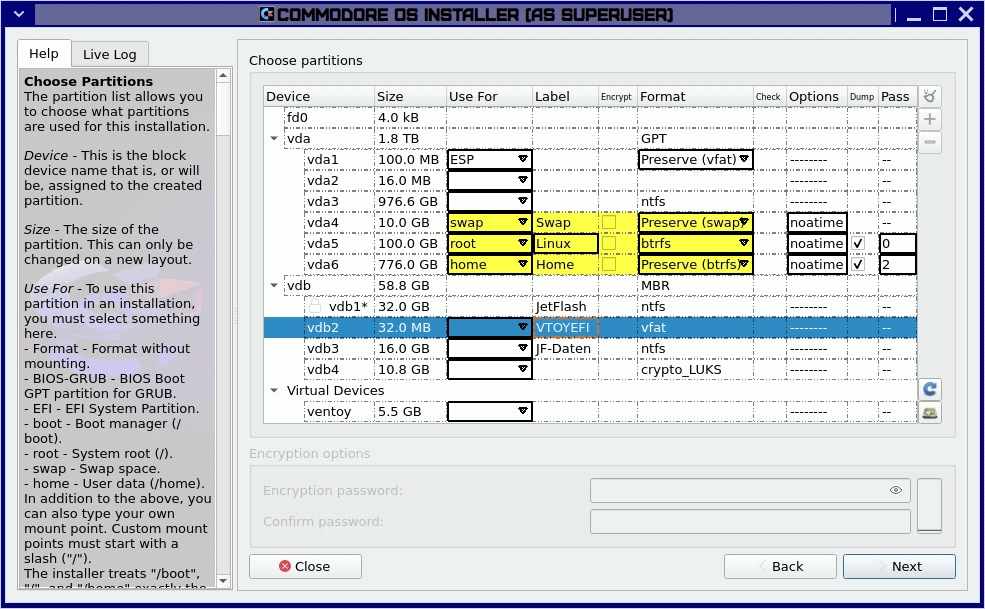Click the JetFlash label text
This screenshot has width=985, height=609.
click(x=561, y=306)
